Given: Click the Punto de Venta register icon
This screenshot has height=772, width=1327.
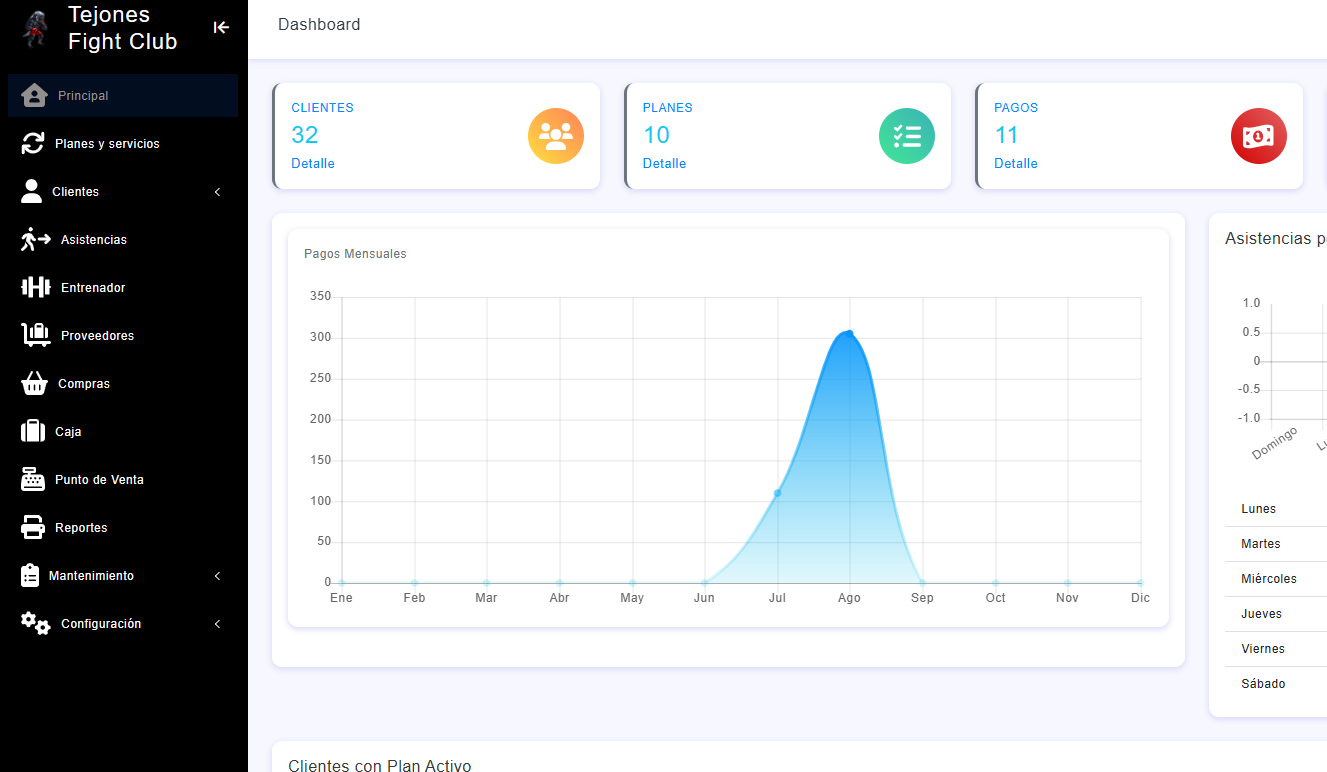Looking at the screenshot, I should pos(33,480).
